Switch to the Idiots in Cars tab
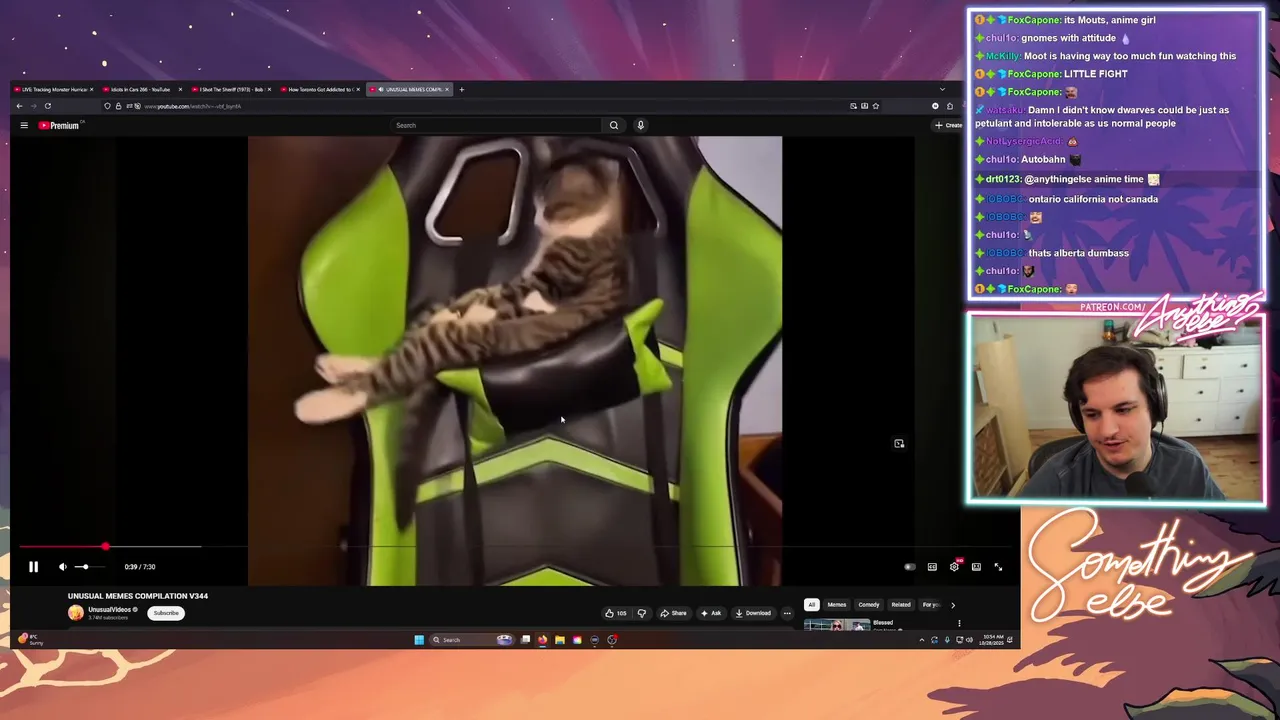 tap(142, 90)
